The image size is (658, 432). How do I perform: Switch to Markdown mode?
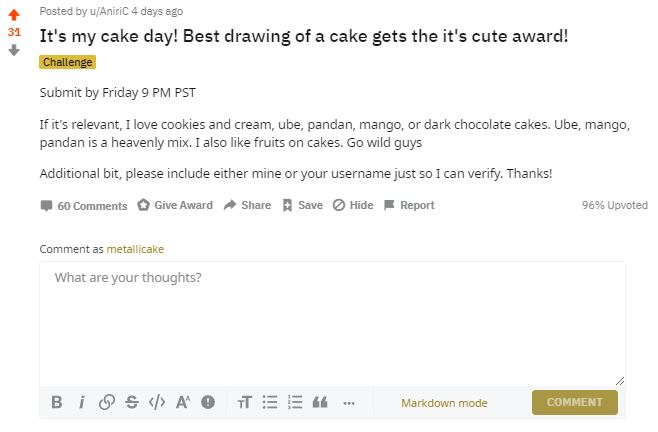[x=444, y=403]
